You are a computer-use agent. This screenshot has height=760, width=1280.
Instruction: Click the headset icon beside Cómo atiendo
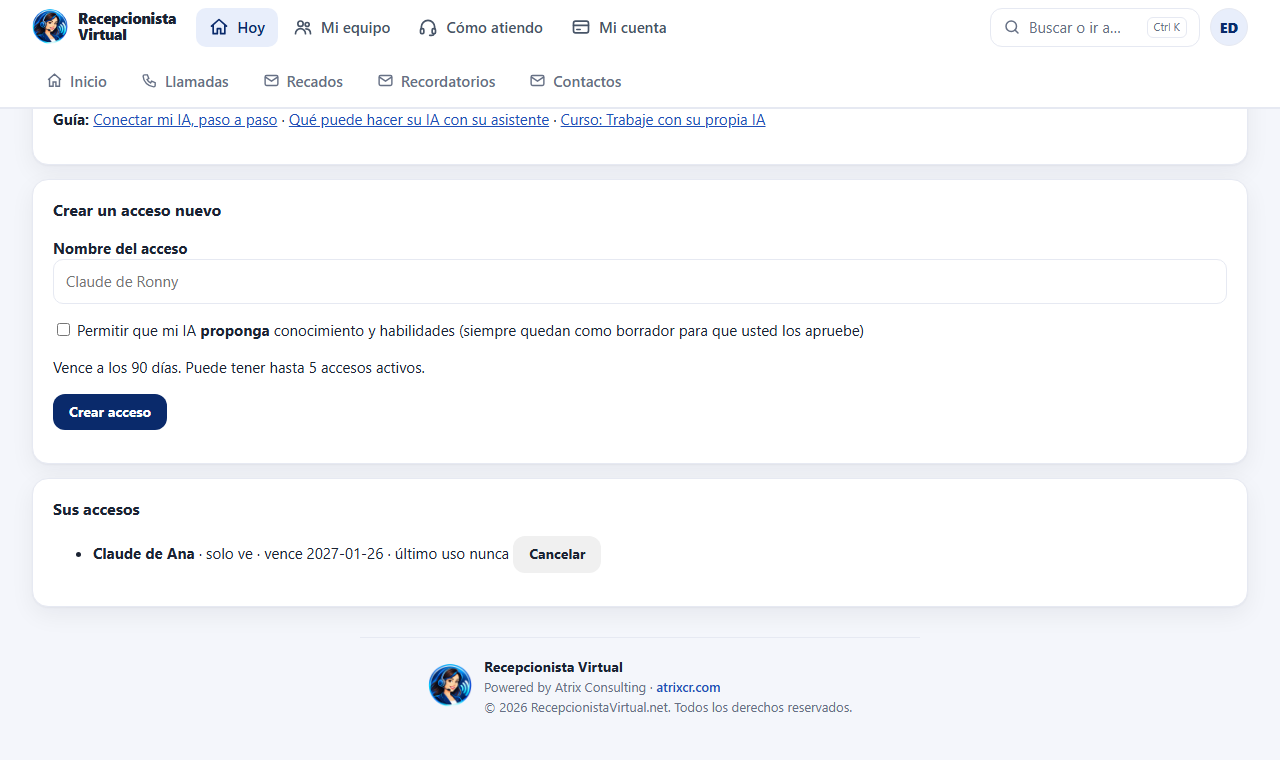428,28
